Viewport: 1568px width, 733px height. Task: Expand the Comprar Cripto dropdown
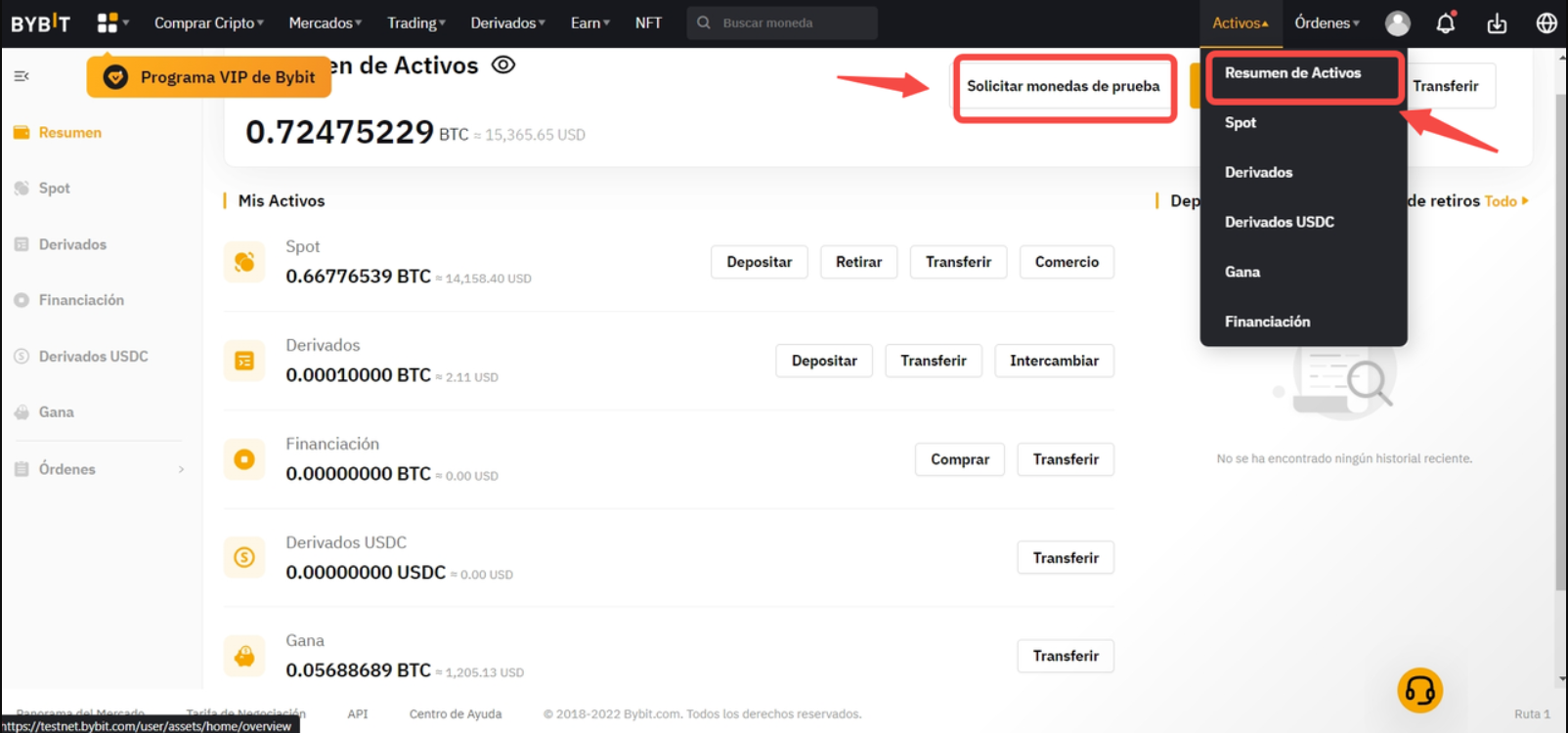pyautogui.click(x=208, y=23)
